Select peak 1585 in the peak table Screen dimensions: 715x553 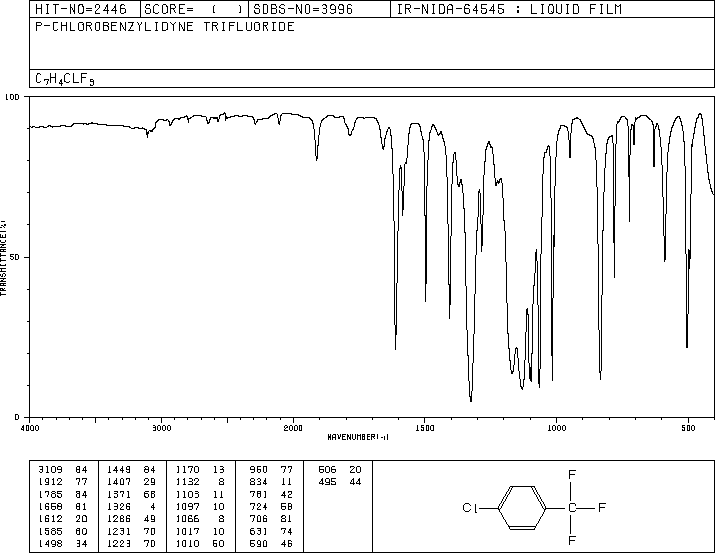50,531
